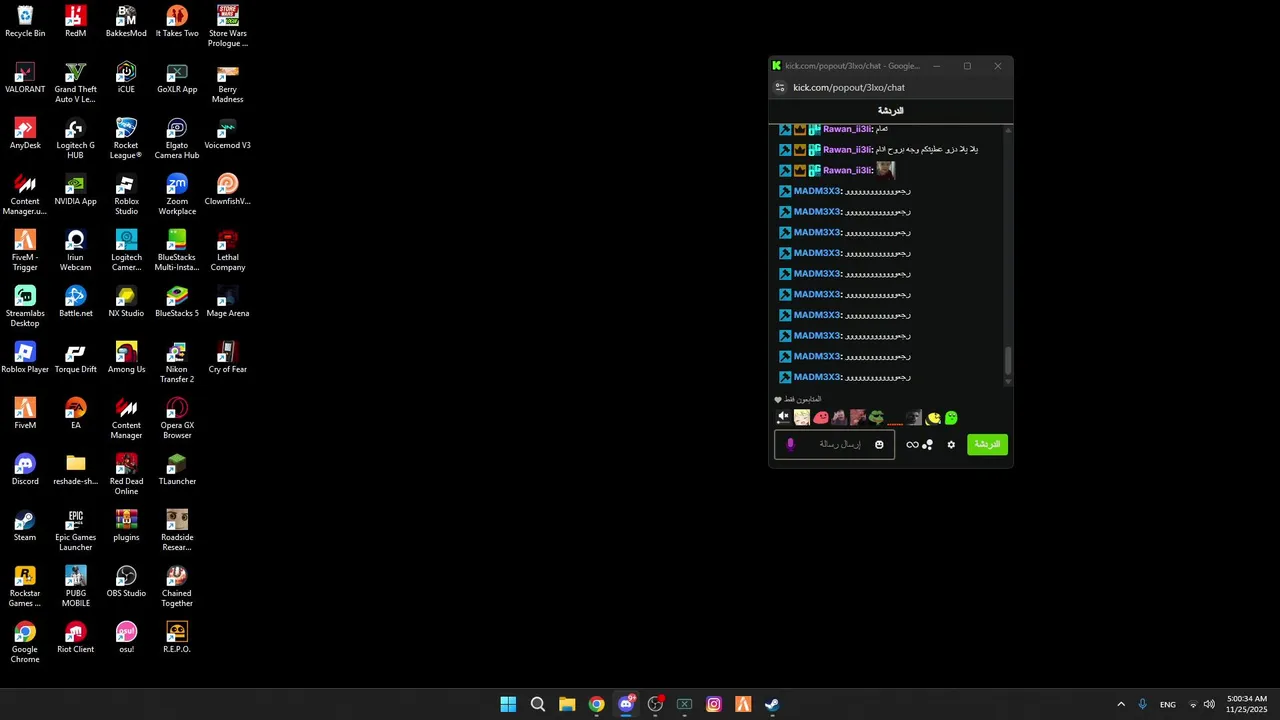
Task: Open Opera GX Browser shortcut
Action: (177, 419)
